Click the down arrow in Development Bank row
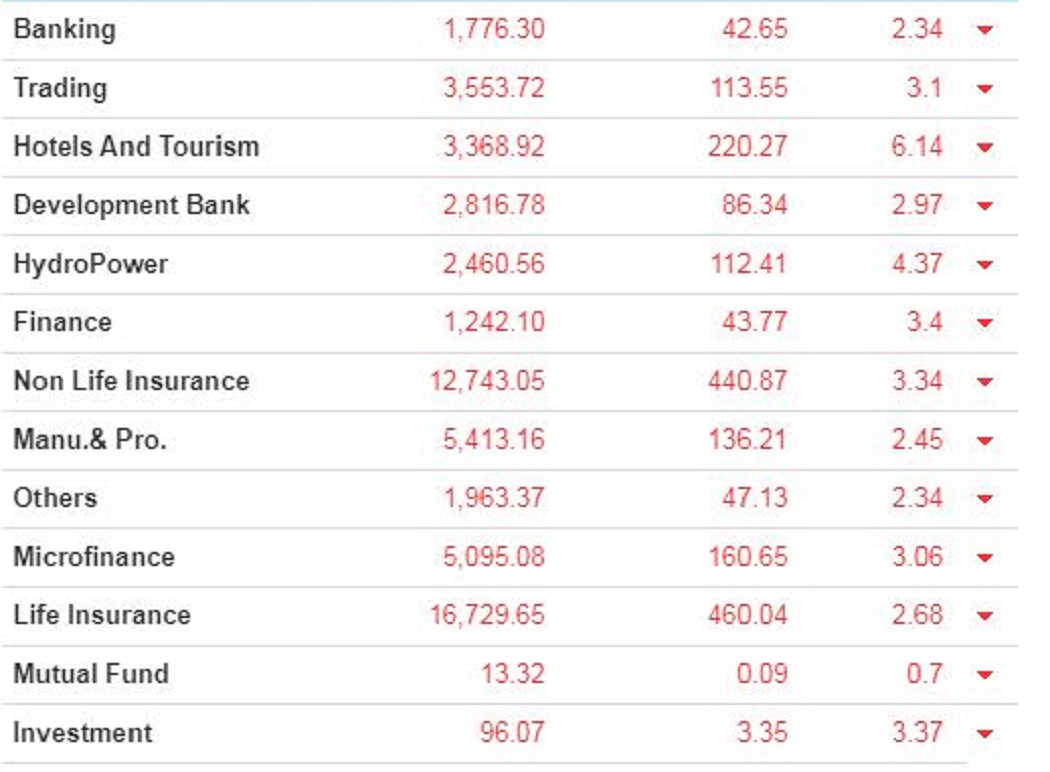 click(x=985, y=206)
